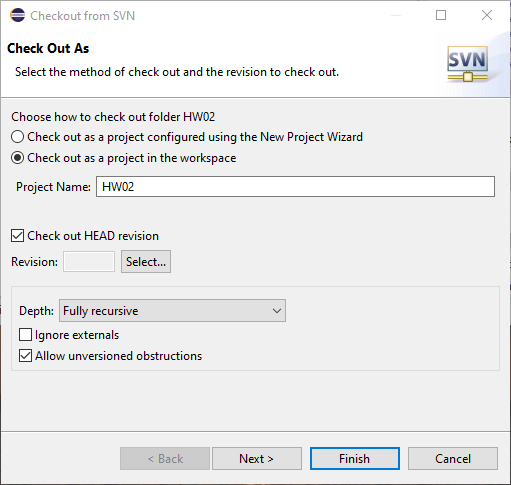511x485 pixels.
Task: Click the Eclipse icon in title bar
Action: [17, 15]
